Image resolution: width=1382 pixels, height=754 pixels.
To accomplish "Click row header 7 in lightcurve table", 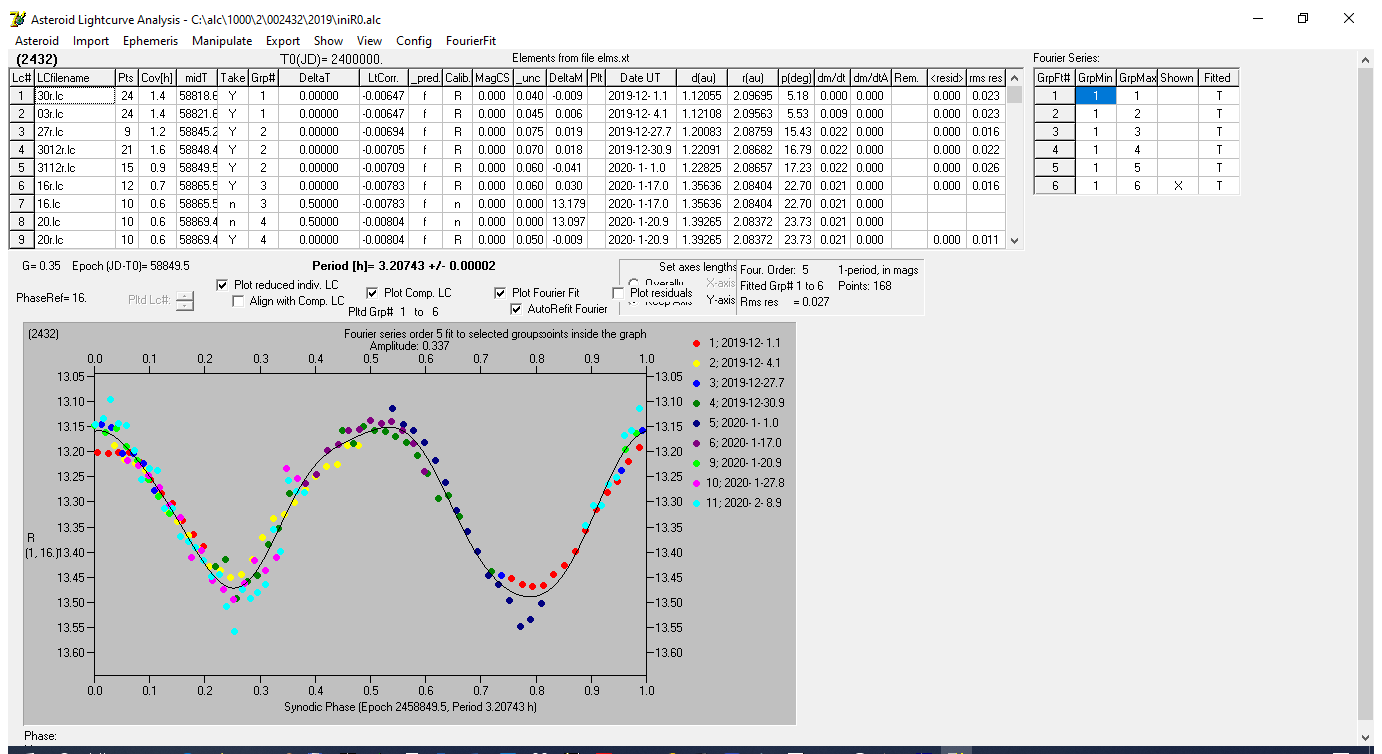I will point(22,204).
